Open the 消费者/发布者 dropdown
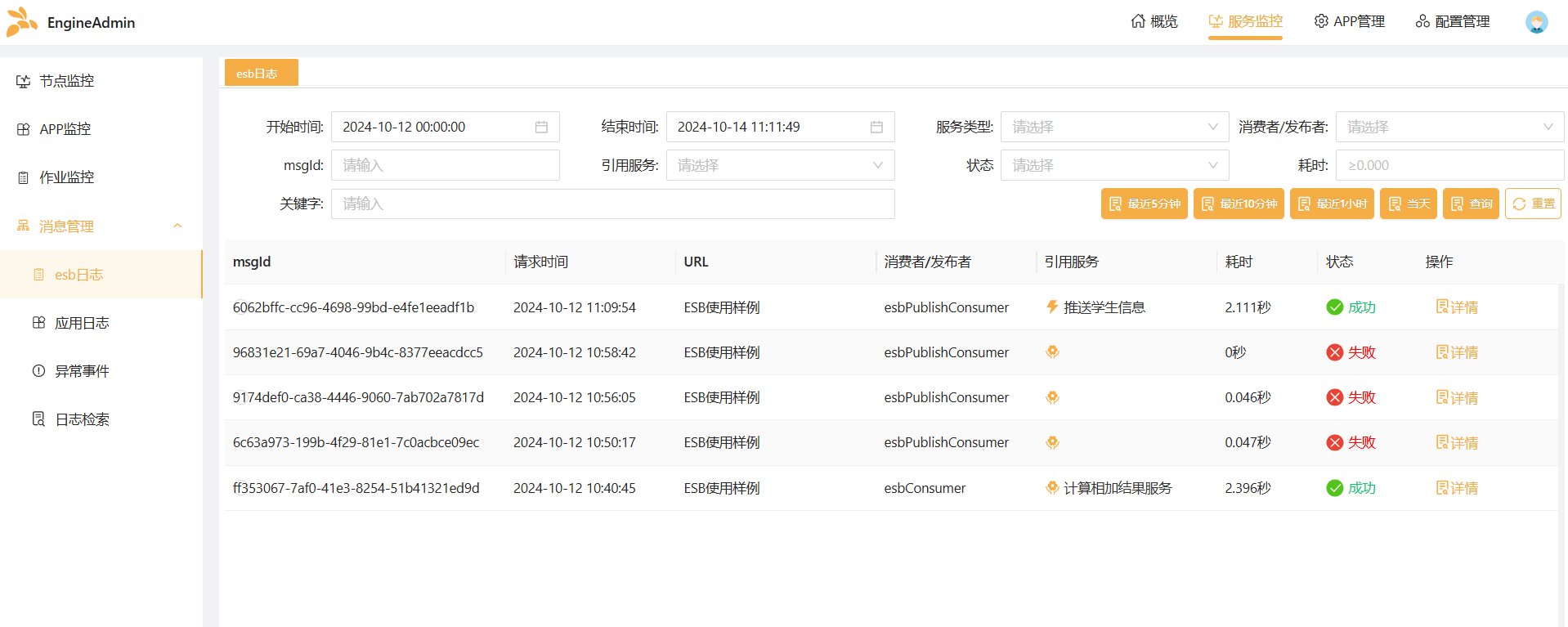This screenshot has height=627, width=1568. [1449, 127]
